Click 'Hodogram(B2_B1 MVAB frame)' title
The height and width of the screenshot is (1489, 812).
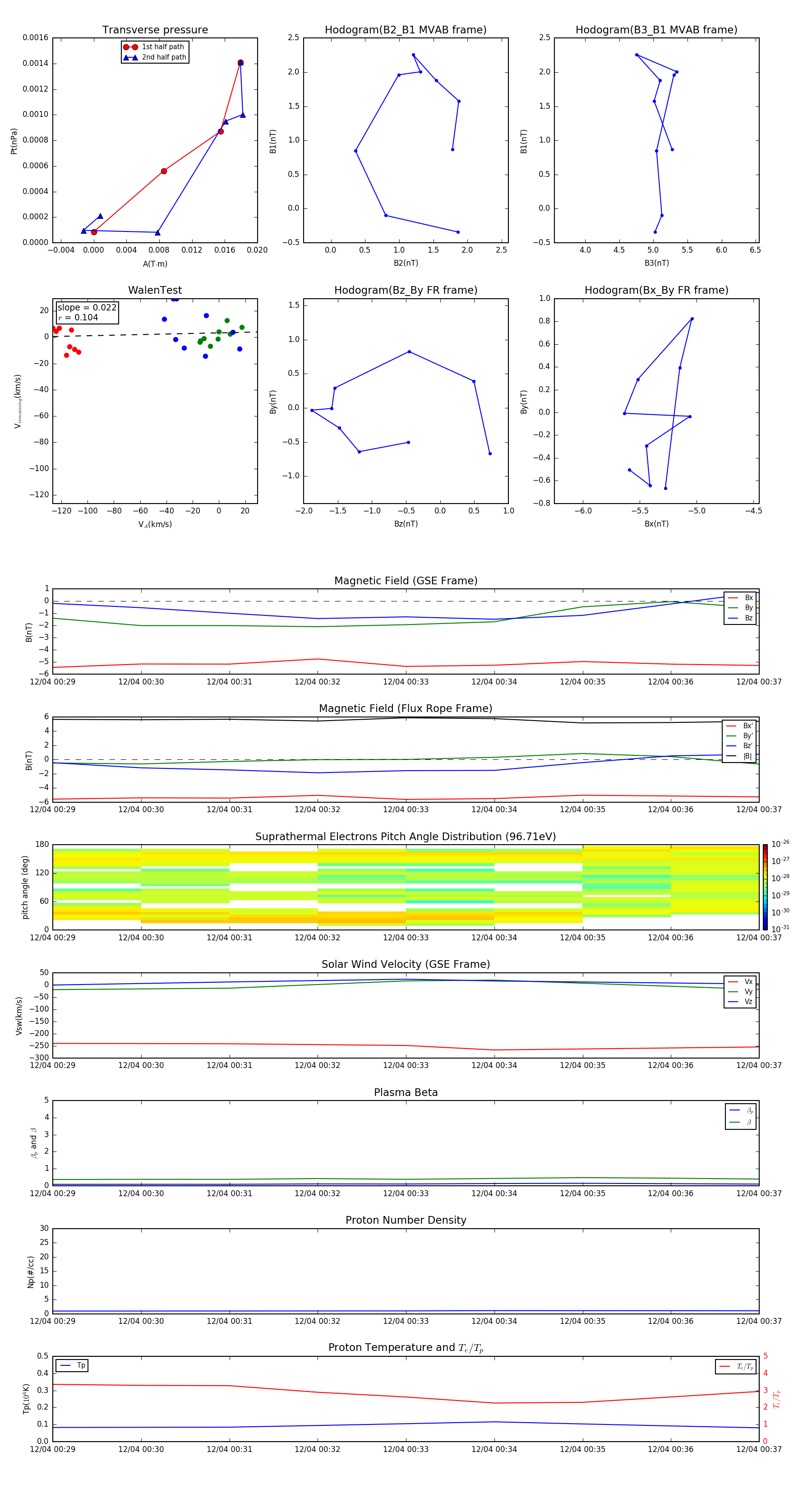406,29
